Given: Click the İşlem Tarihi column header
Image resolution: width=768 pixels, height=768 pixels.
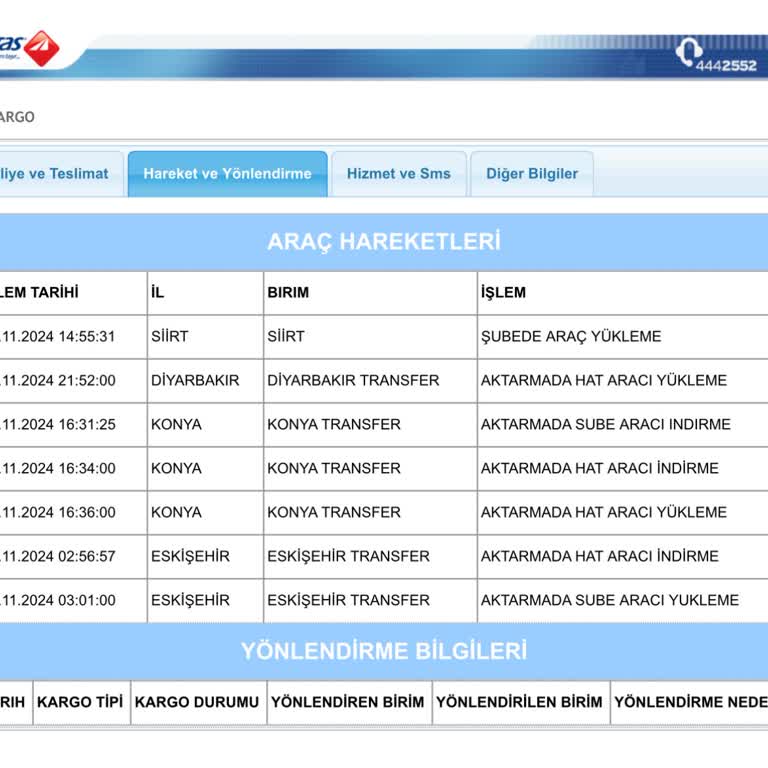Looking at the screenshot, I should 73,293.
